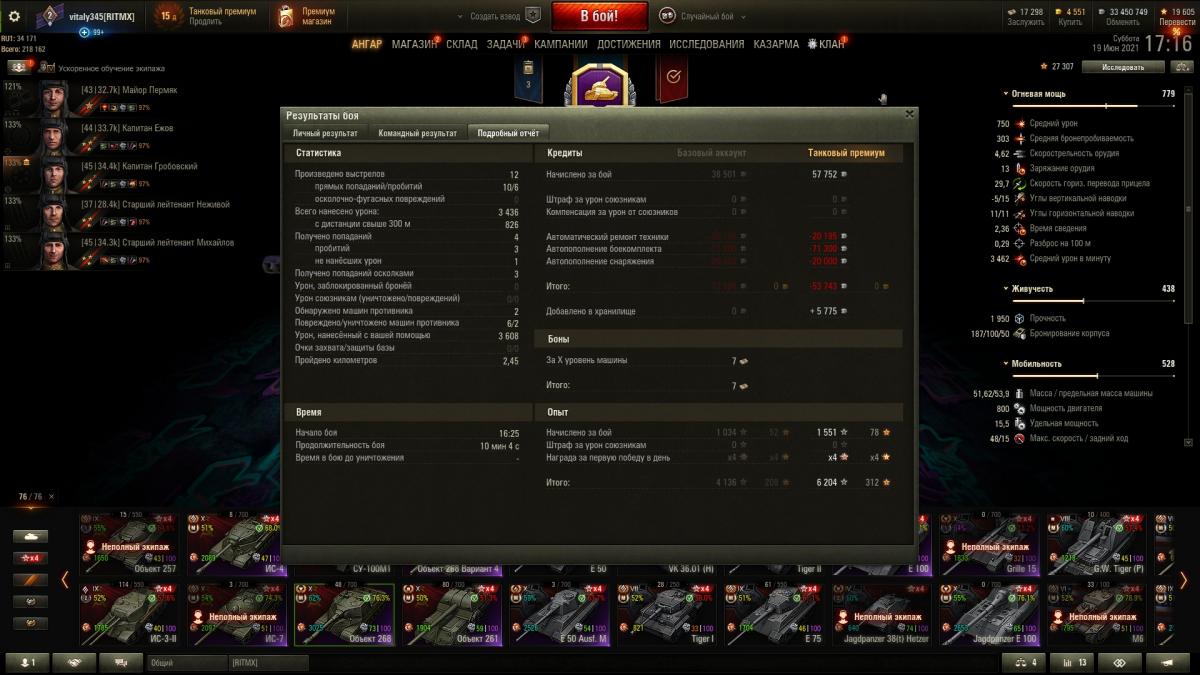Open the Достижения section
The width and height of the screenshot is (1200, 675).
(629, 44)
